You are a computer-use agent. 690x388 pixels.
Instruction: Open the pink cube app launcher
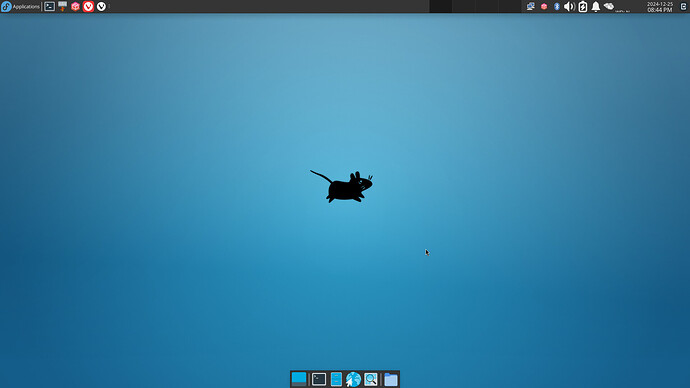click(75, 7)
